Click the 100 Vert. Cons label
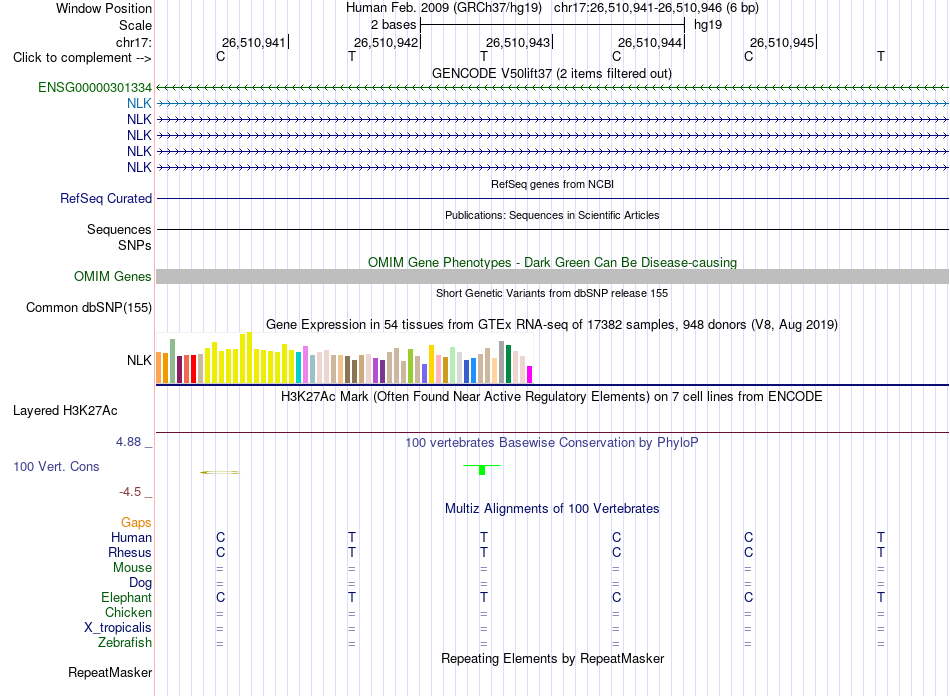Viewport: 950px width, 696px height. pyautogui.click(x=56, y=466)
